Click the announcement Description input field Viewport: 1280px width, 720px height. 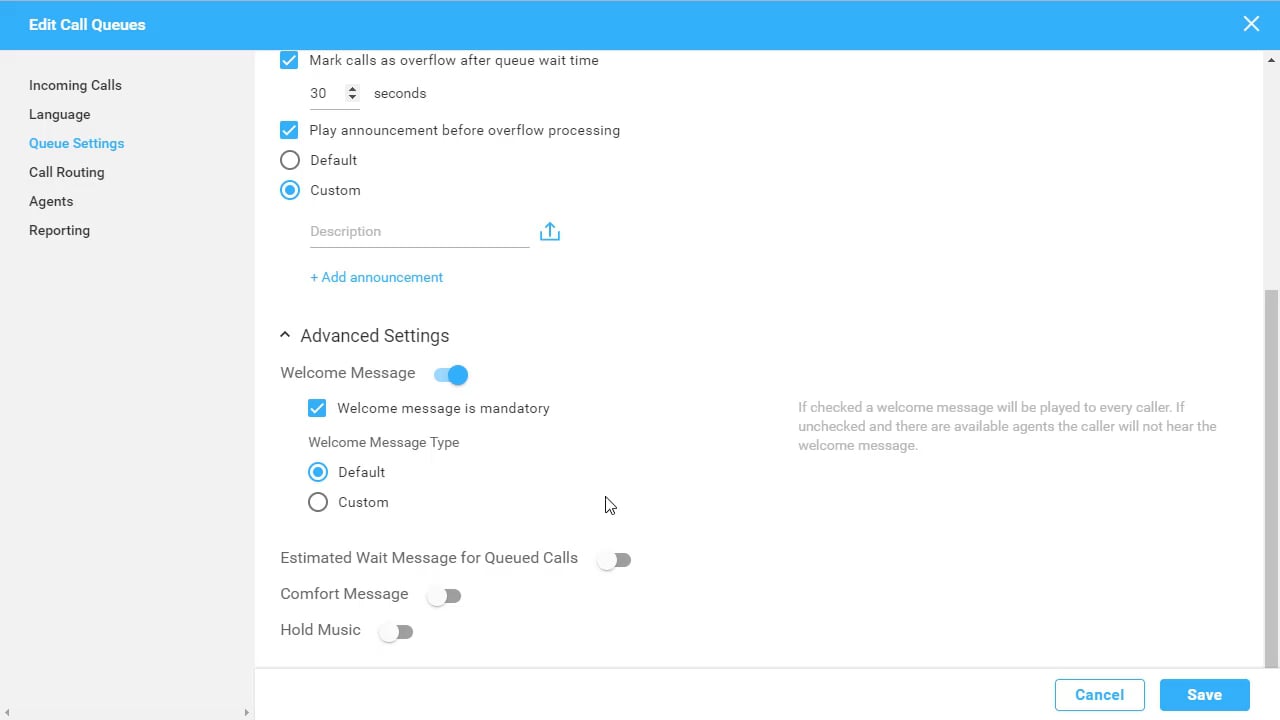[418, 231]
